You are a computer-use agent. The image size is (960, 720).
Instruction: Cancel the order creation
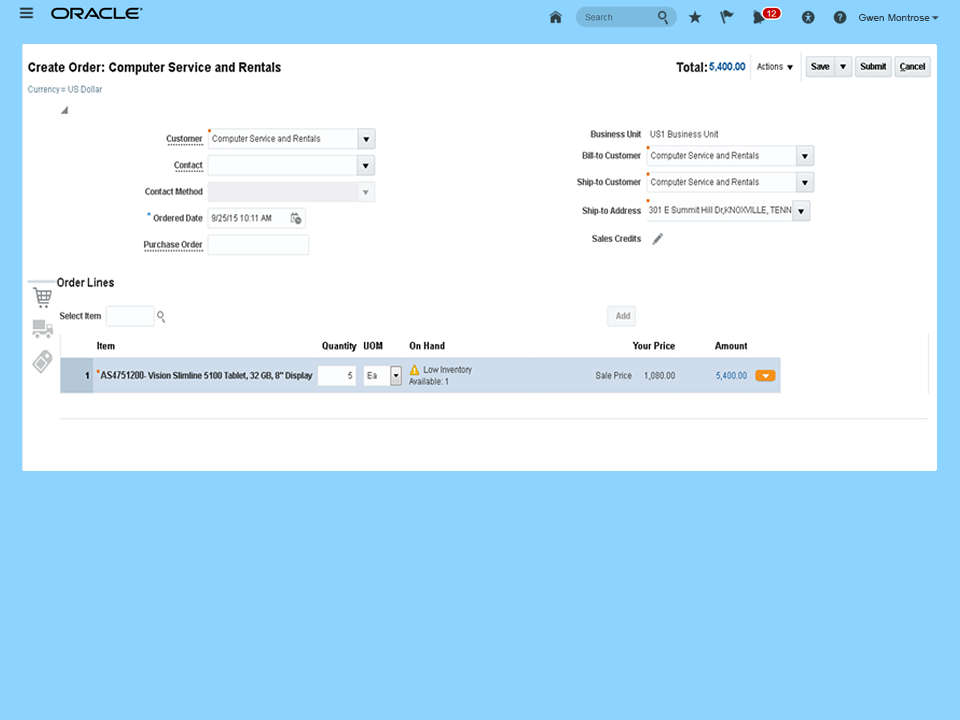[x=912, y=67]
